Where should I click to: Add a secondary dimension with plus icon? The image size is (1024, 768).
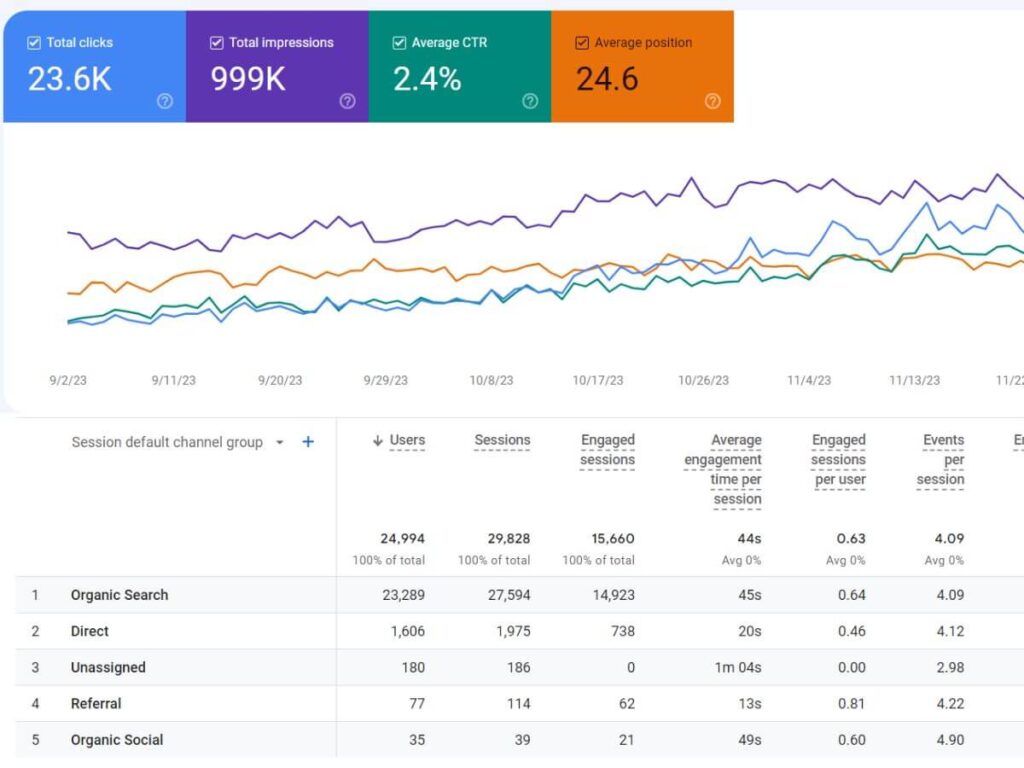coord(308,442)
